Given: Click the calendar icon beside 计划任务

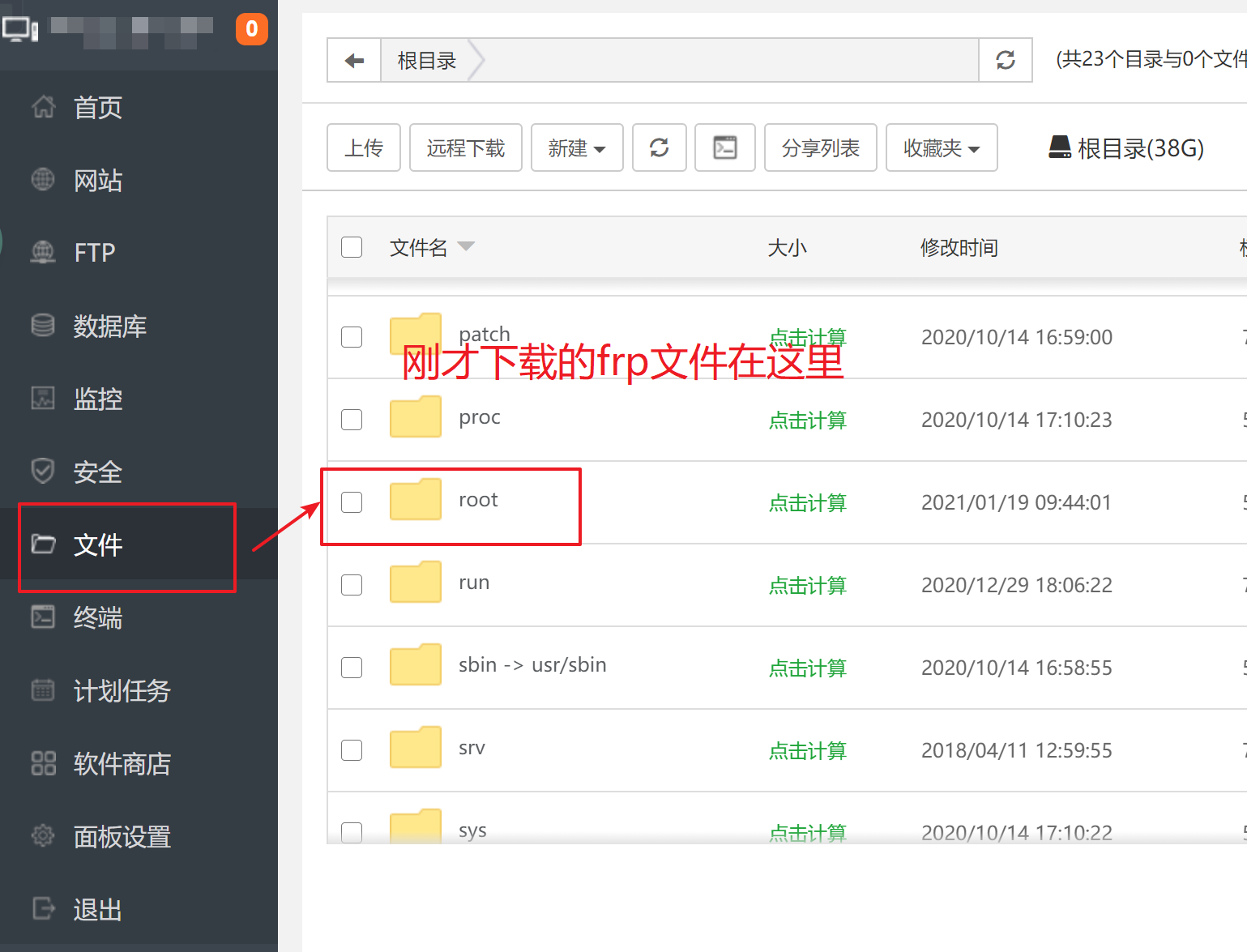Looking at the screenshot, I should [43, 689].
